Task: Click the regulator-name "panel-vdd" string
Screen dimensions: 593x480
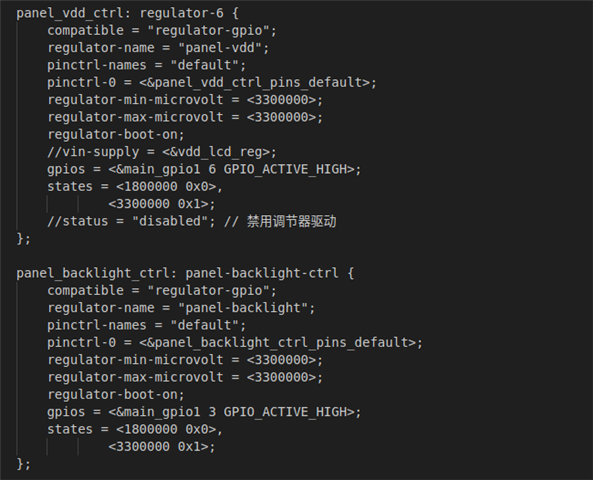Action: pyautogui.click(x=220, y=48)
